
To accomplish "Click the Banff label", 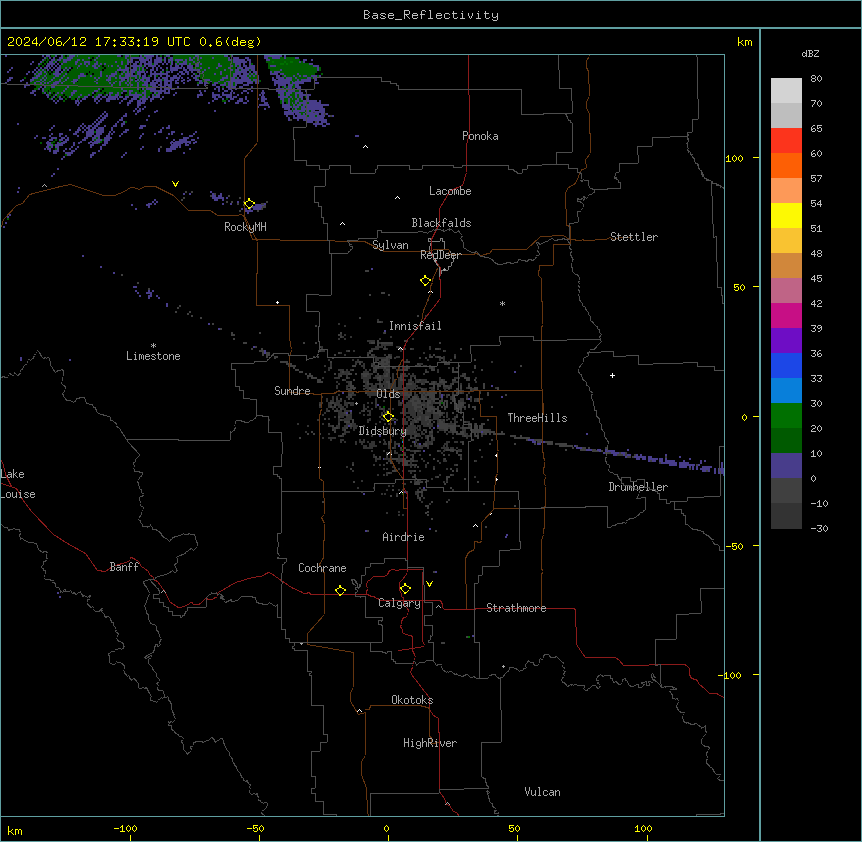I will (124, 567).
